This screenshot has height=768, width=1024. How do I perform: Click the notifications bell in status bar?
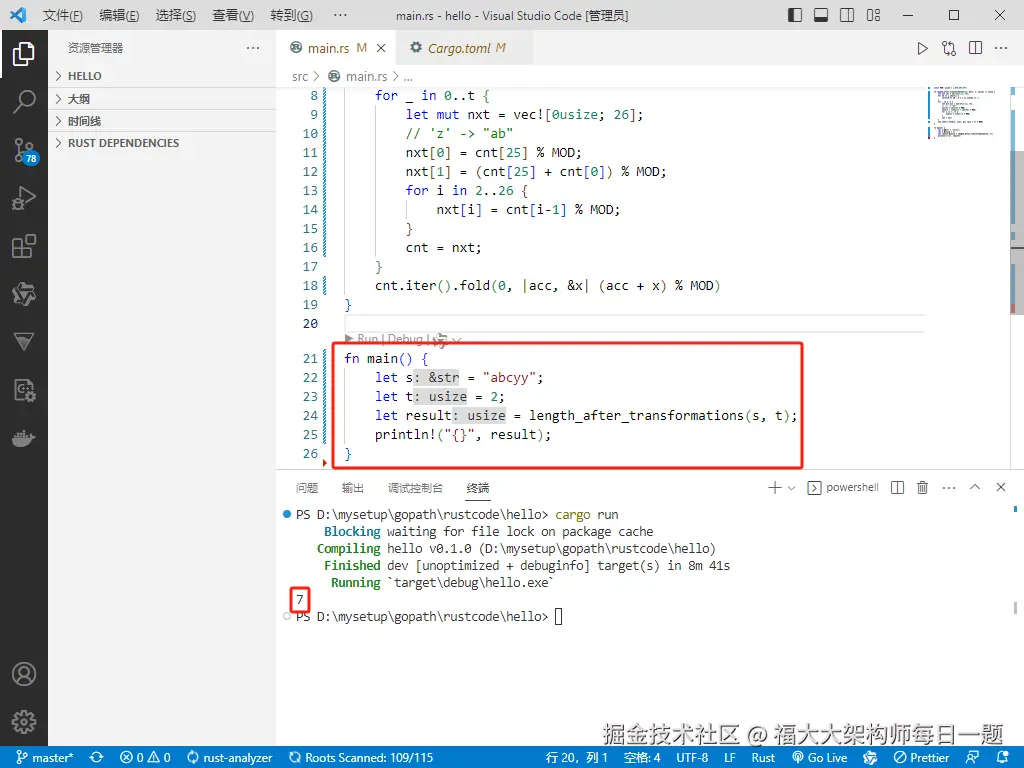point(1004,757)
